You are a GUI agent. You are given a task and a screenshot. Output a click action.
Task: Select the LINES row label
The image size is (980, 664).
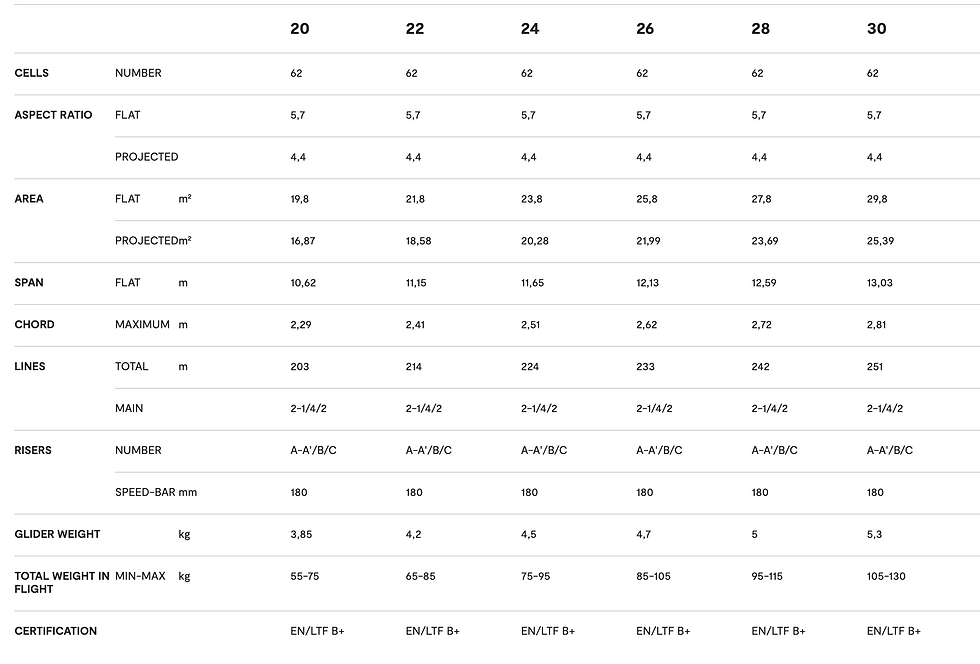tap(30, 366)
